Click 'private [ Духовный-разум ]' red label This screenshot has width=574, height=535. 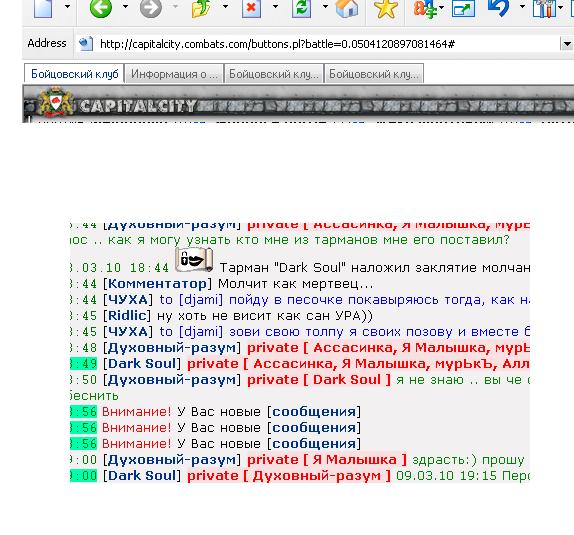coord(289,476)
